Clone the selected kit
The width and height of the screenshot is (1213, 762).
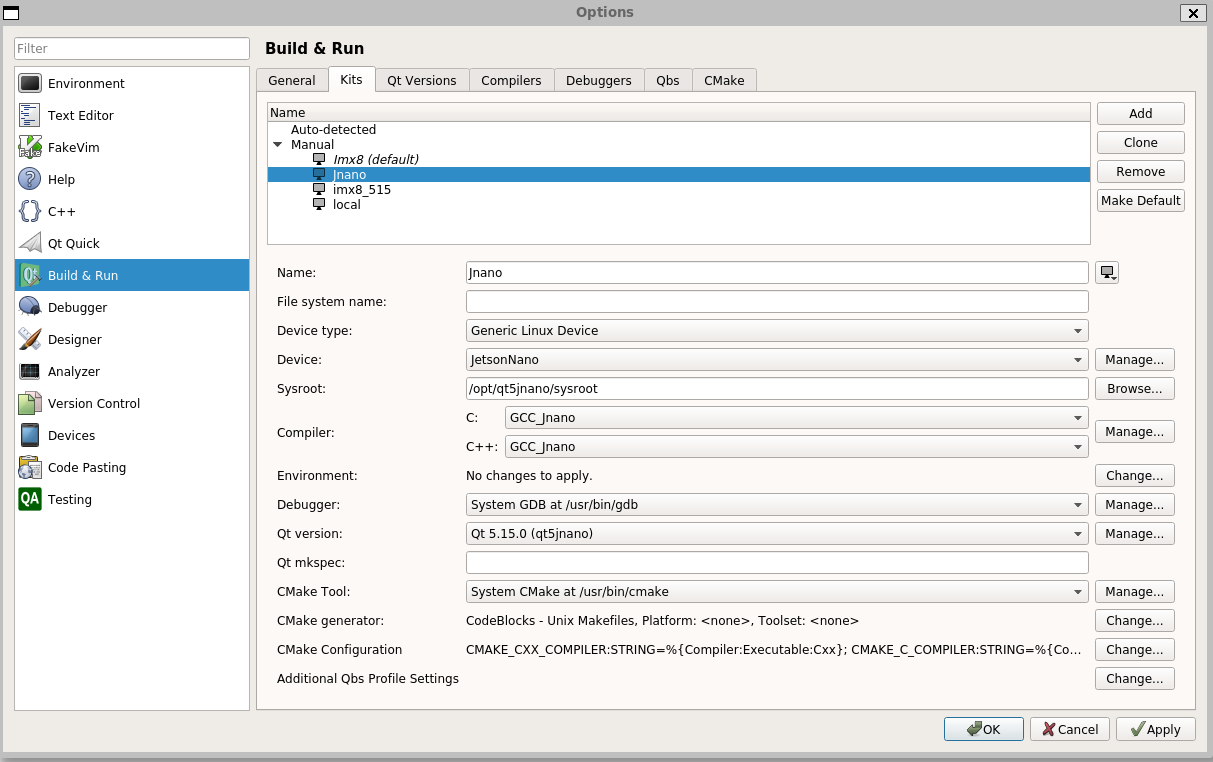click(x=1141, y=143)
